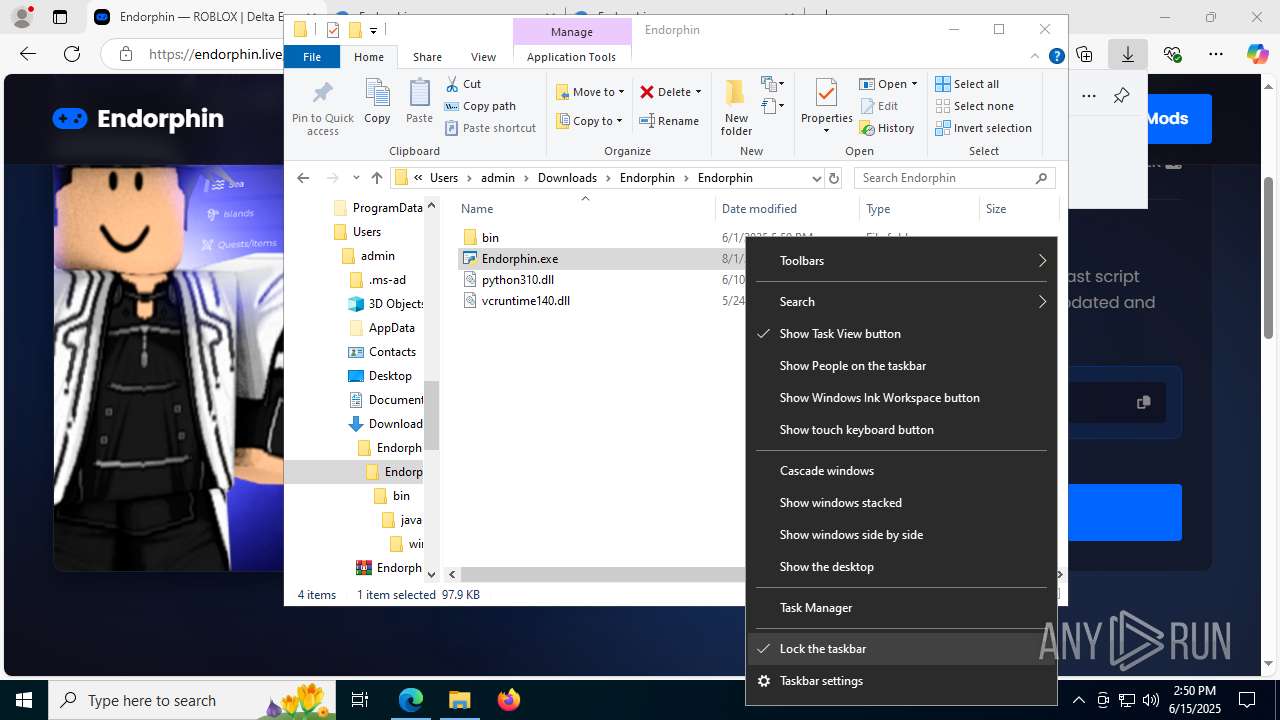Choose Show windows stacked
This screenshot has width=1280, height=720.
point(901,503)
